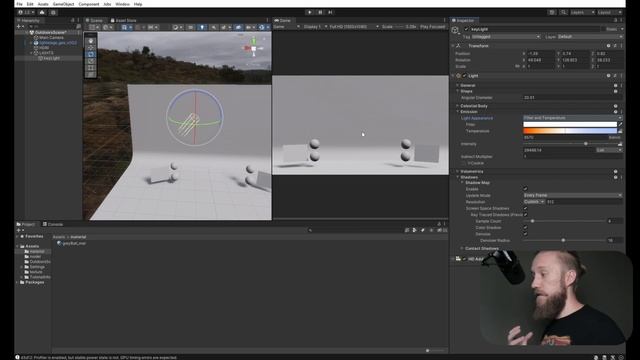The width and height of the screenshot is (640, 360).
Task: Toggle the Ray Traced Shadows checkbox
Action: click(525, 215)
